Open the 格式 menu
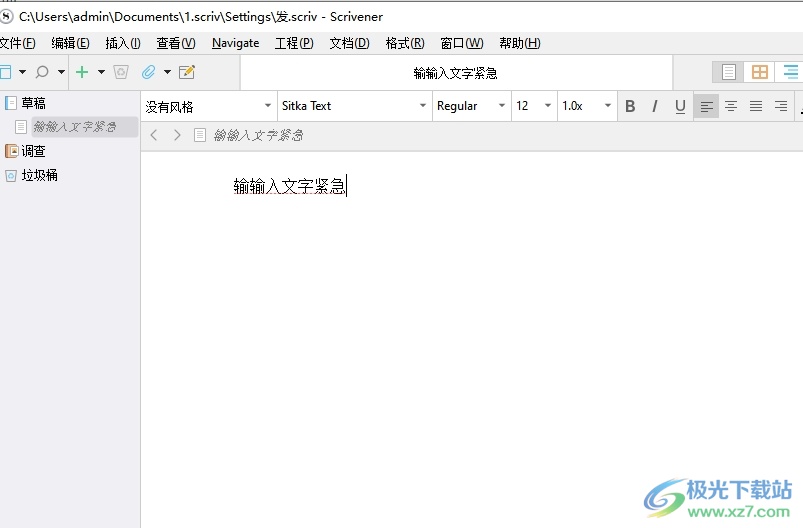 point(404,43)
